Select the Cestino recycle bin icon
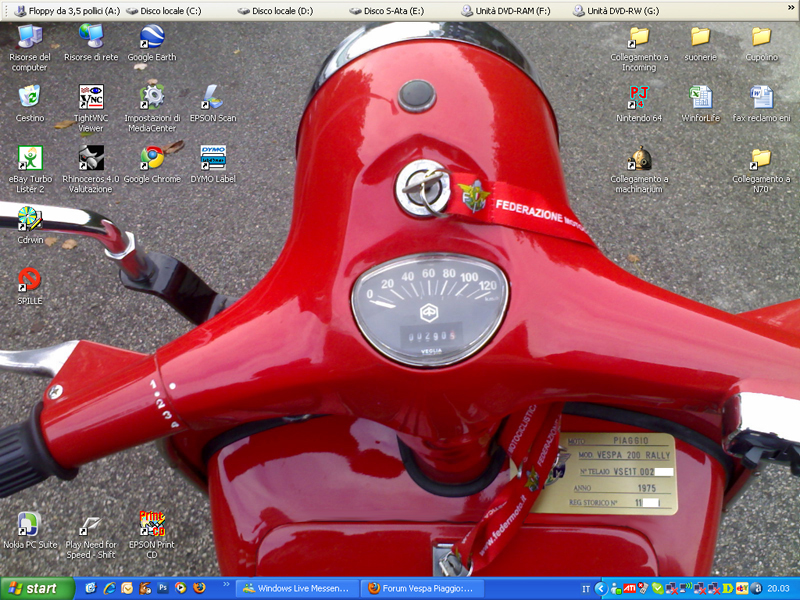The width and height of the screenshot is (800, 600). [30, 104]
